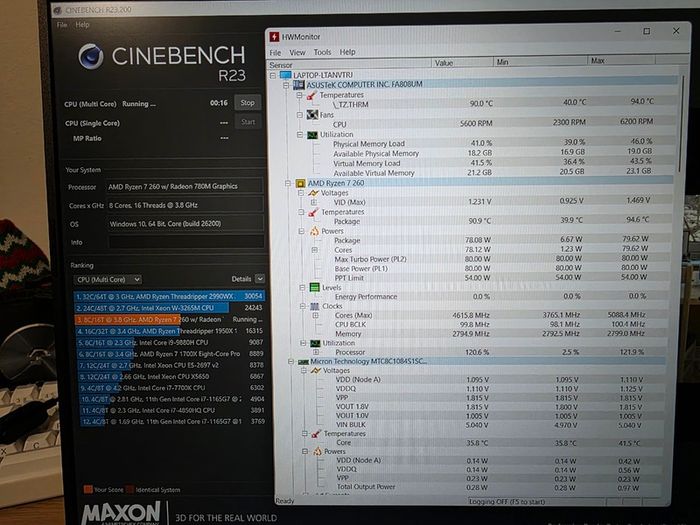Click the Value column header
Viewport: 700px width, 525px height.
pyautogui.click(x=463, y=62)
